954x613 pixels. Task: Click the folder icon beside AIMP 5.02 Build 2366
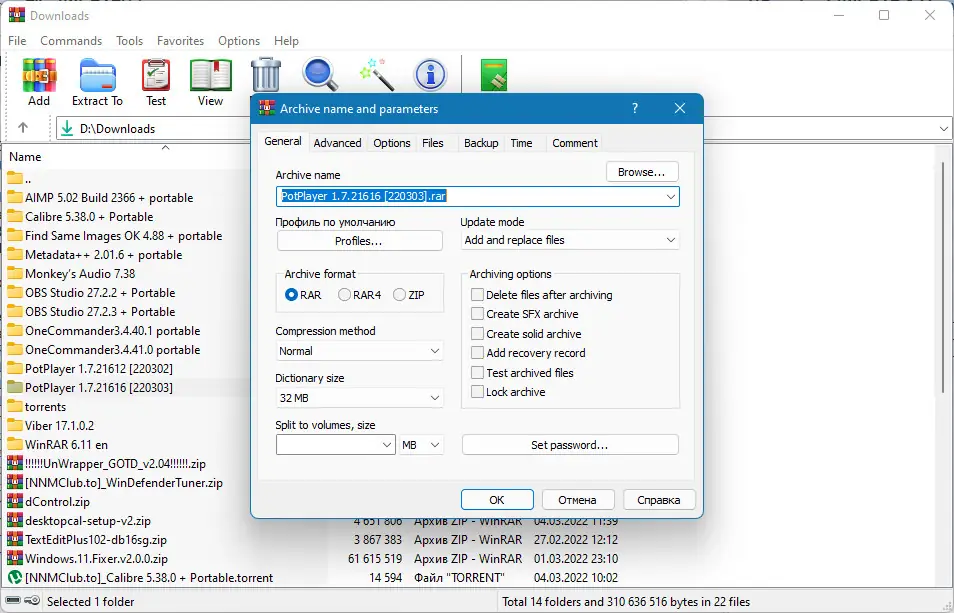[x=15, y=198]
